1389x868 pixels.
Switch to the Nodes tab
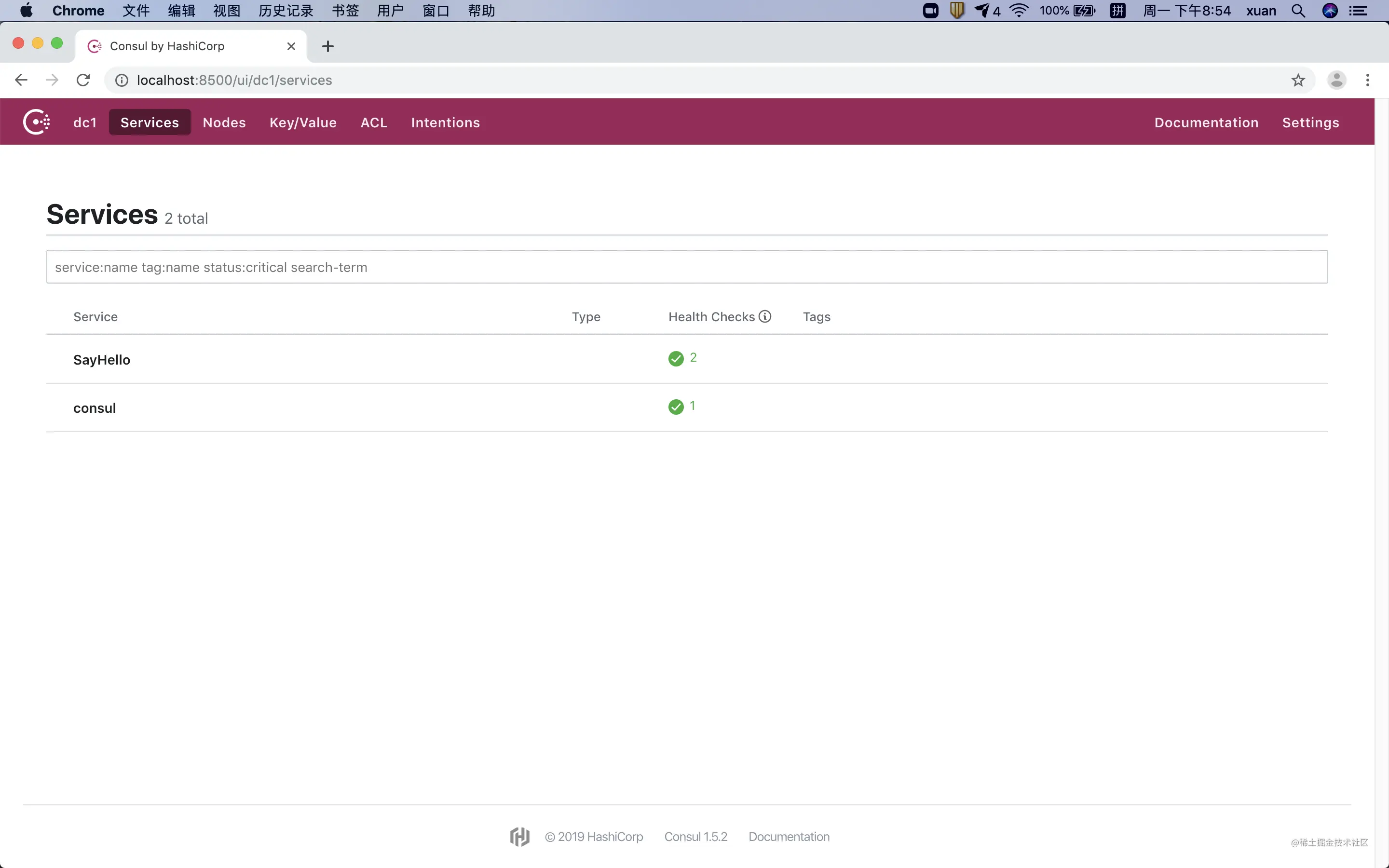tap(224, 122)
